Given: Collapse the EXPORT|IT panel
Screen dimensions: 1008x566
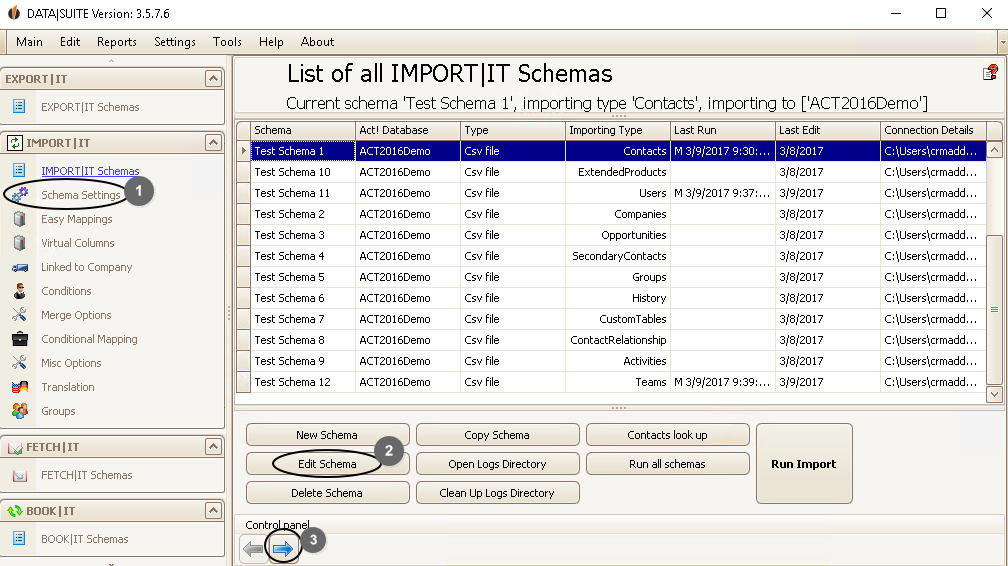Looking at the screenshot, I should pos(213,78).
